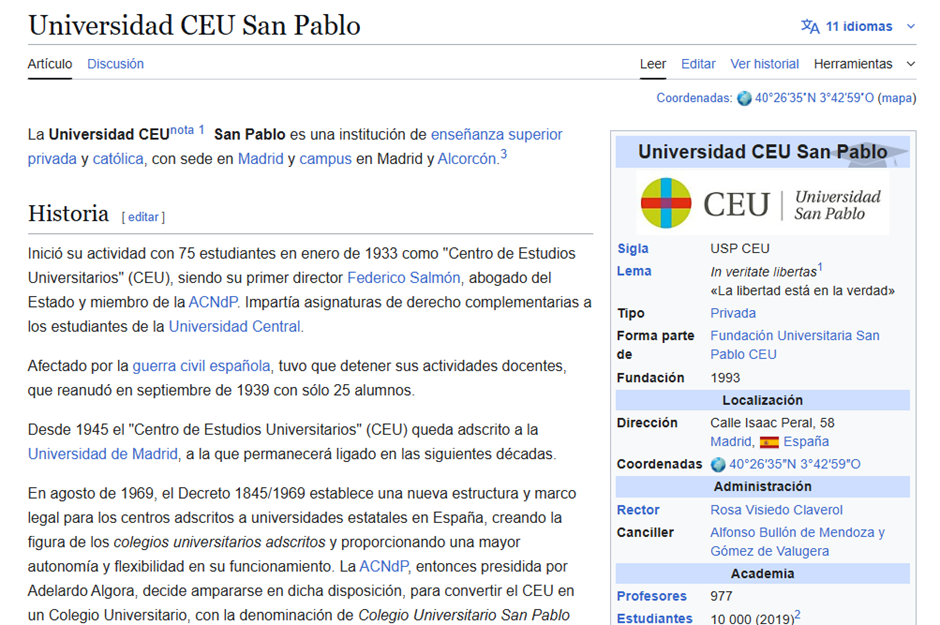Open the Federico Salmón link
940x625 pixels.
404,278
